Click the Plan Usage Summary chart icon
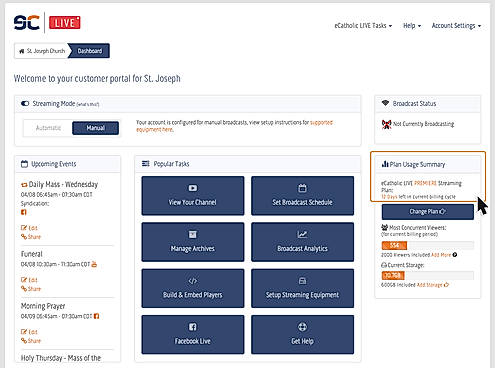This screenshot has height=368, width=495. pos(385,164)
